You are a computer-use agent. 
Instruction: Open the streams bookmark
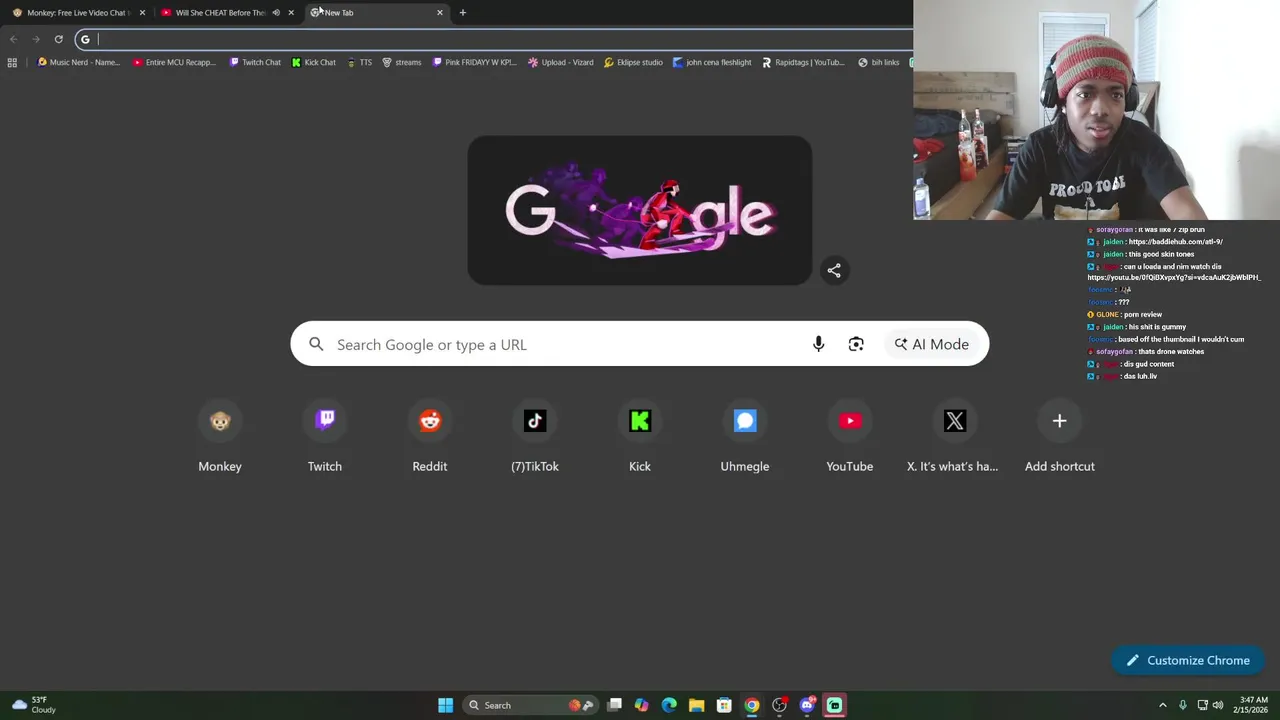402,62
